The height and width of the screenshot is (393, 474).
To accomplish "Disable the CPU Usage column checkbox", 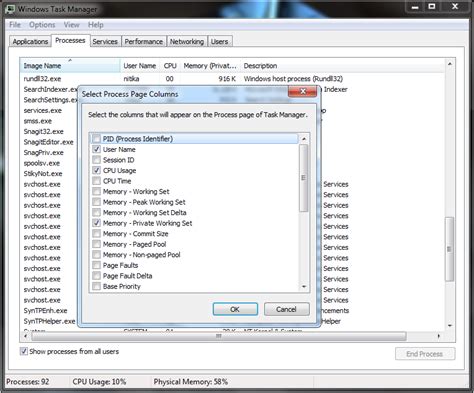I will pyautogui.click(x=96, y=170).
